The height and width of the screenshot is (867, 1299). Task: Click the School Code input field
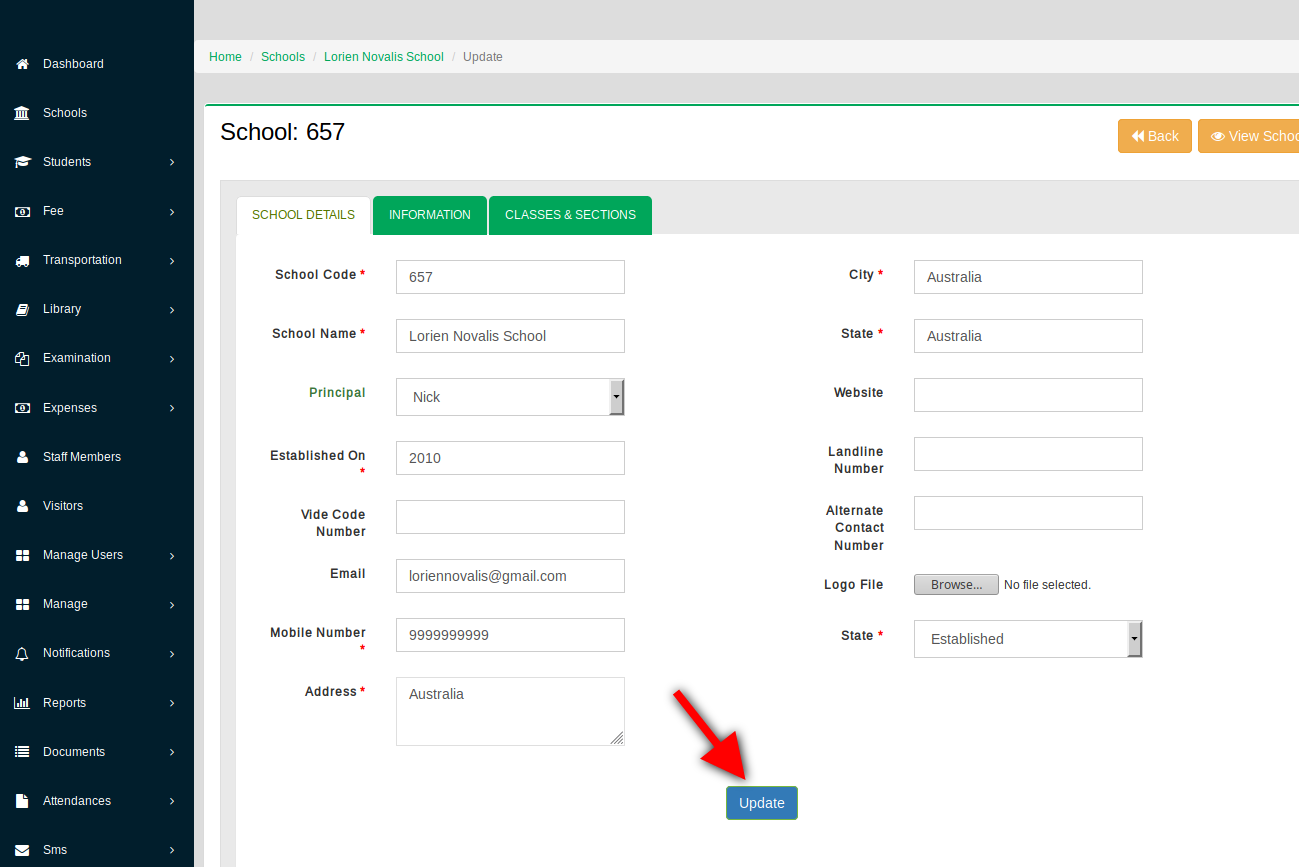coord(510,277)
